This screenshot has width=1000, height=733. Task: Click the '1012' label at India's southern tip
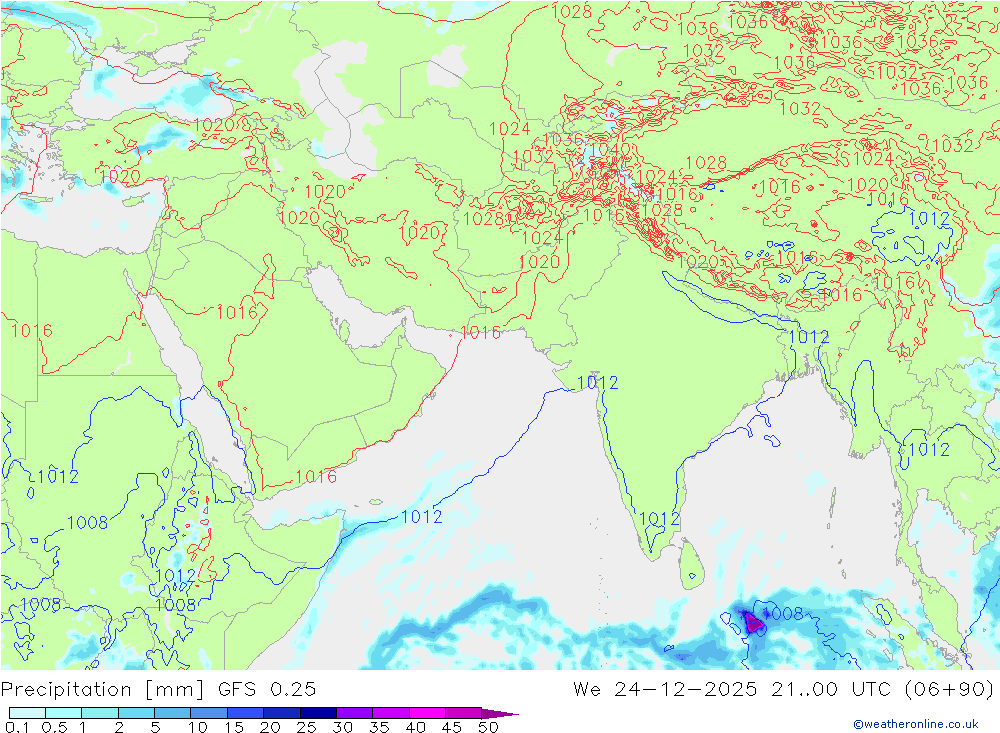(x=659, y=519)
